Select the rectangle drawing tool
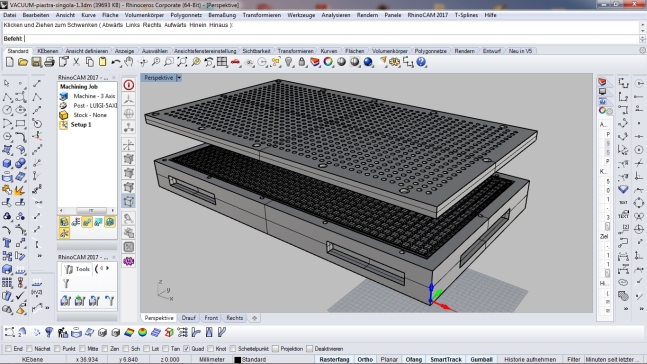 pyautogui.click(x=20, y=123)
